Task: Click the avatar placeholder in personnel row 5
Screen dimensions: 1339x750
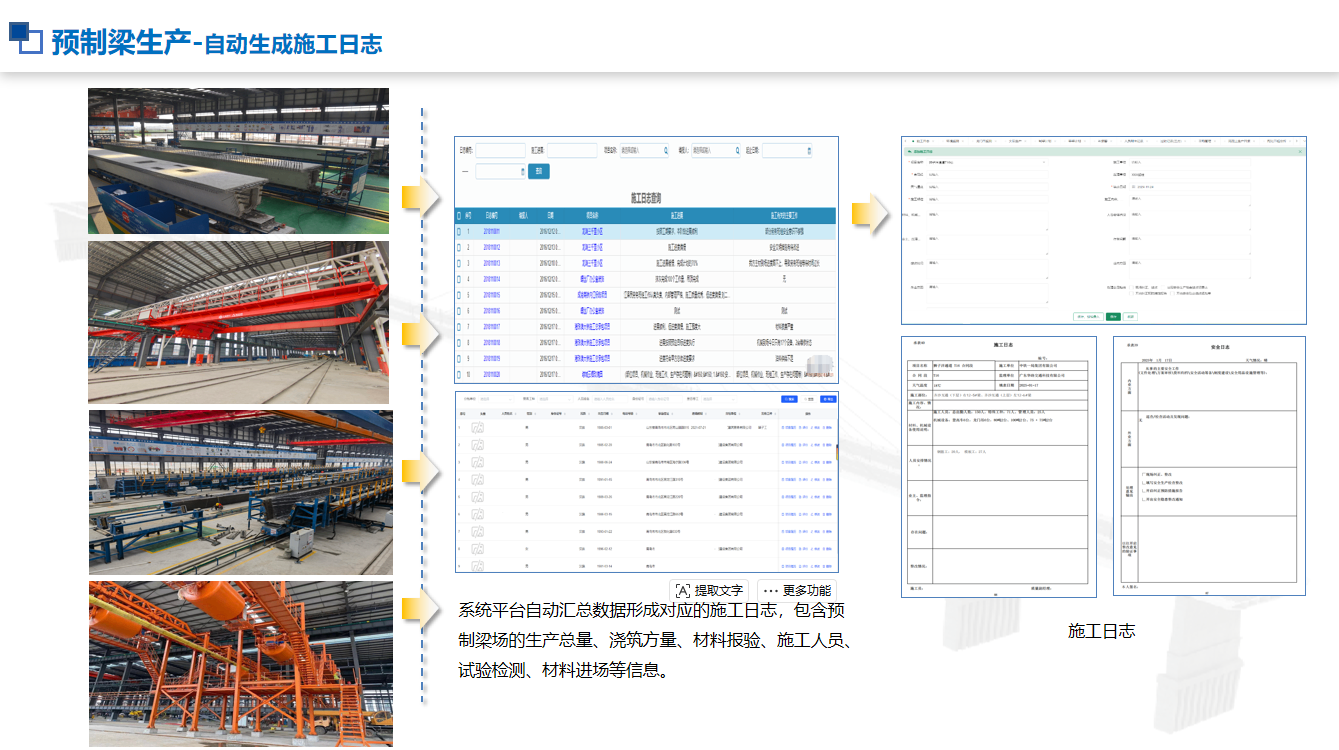Action: coord(478,497)
